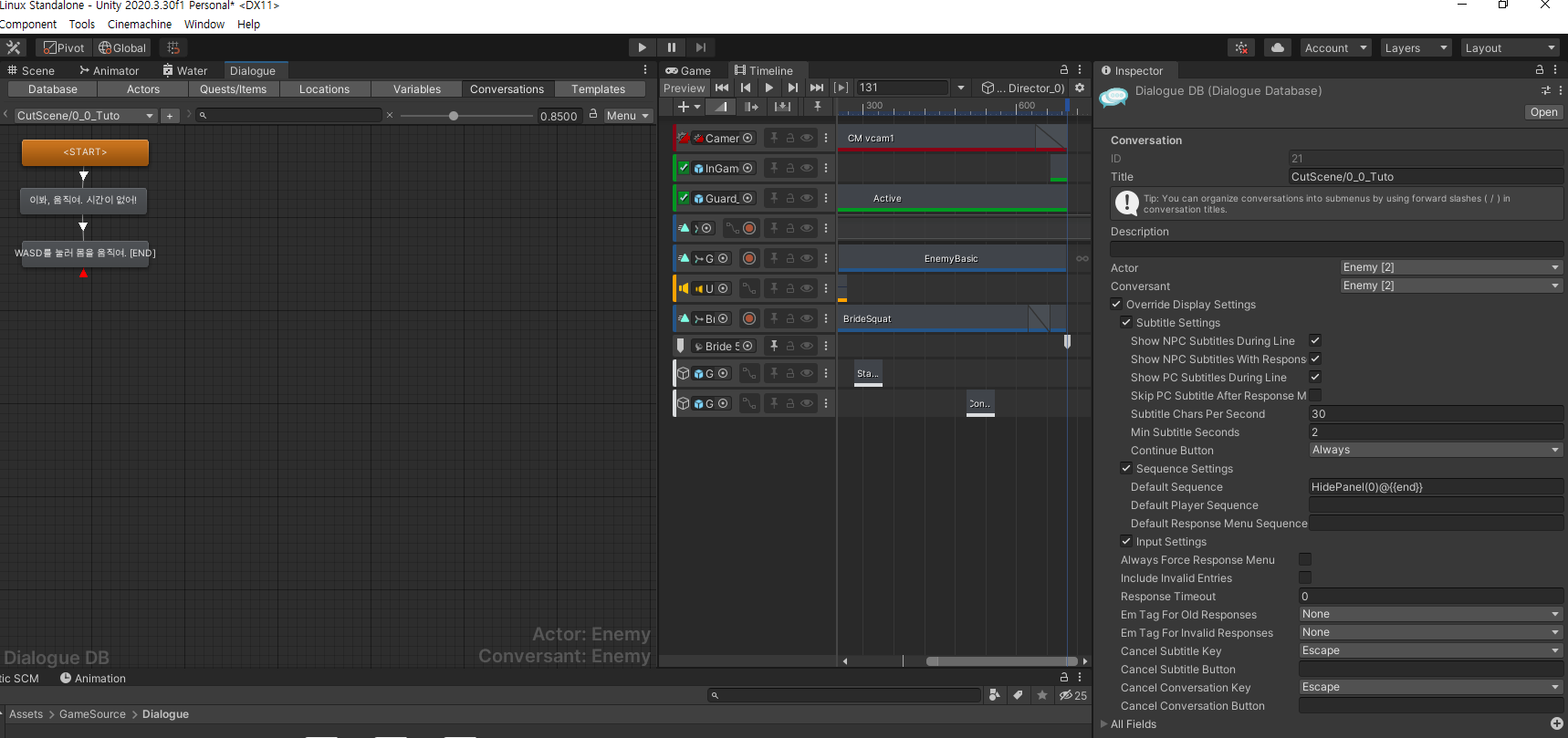Open the Cinemachine menu

pyautogui.click(x=140, y=25)
